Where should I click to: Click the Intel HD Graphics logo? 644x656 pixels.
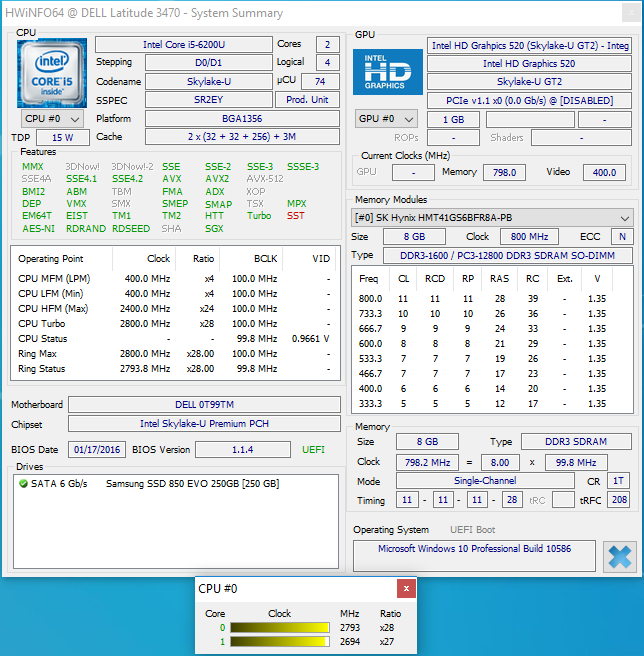387,72
